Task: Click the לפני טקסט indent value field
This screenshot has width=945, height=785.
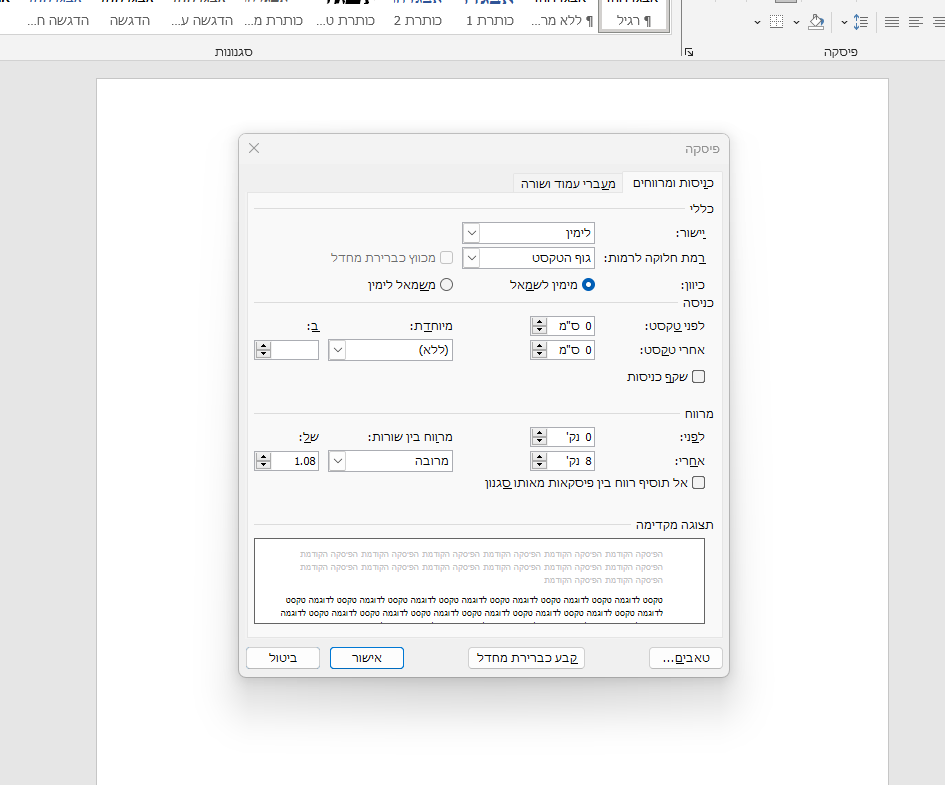Action: tap(570, 326)
